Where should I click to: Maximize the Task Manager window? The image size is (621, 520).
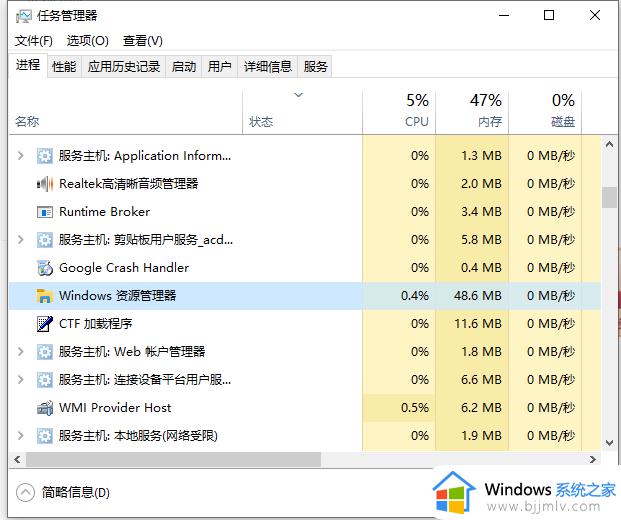[x=549, y=15]
